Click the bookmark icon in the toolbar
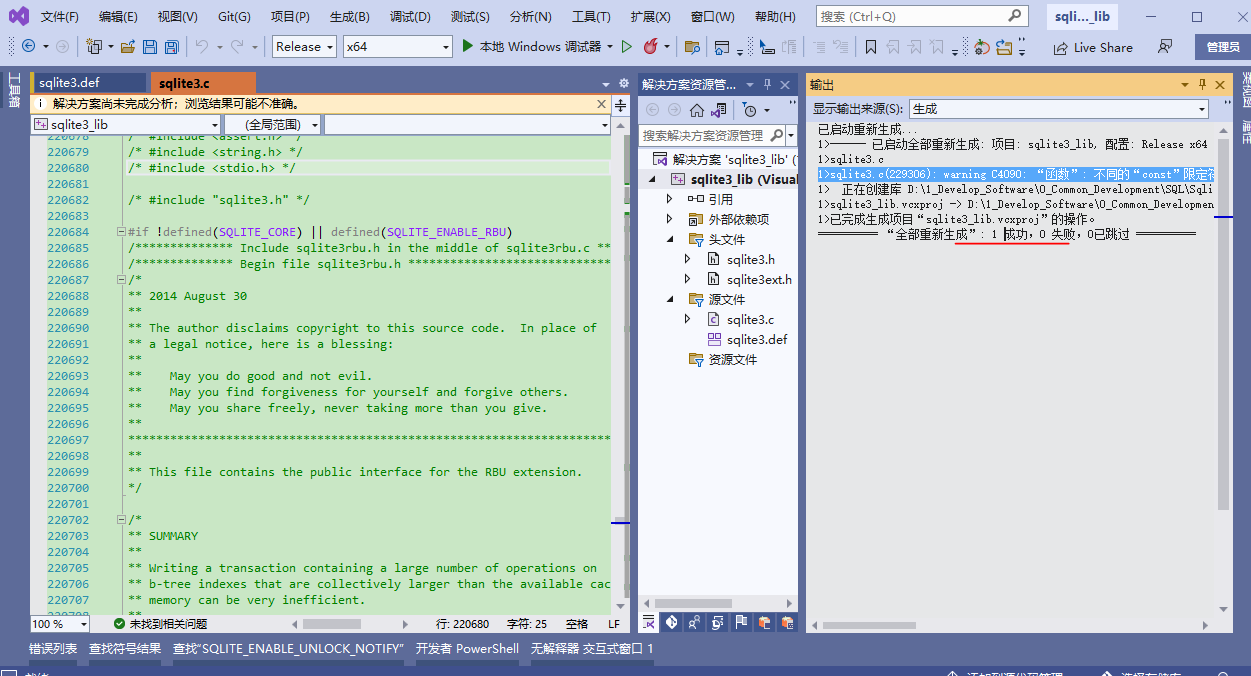This screenshot has width=1251, height=676. click(870, 47)
